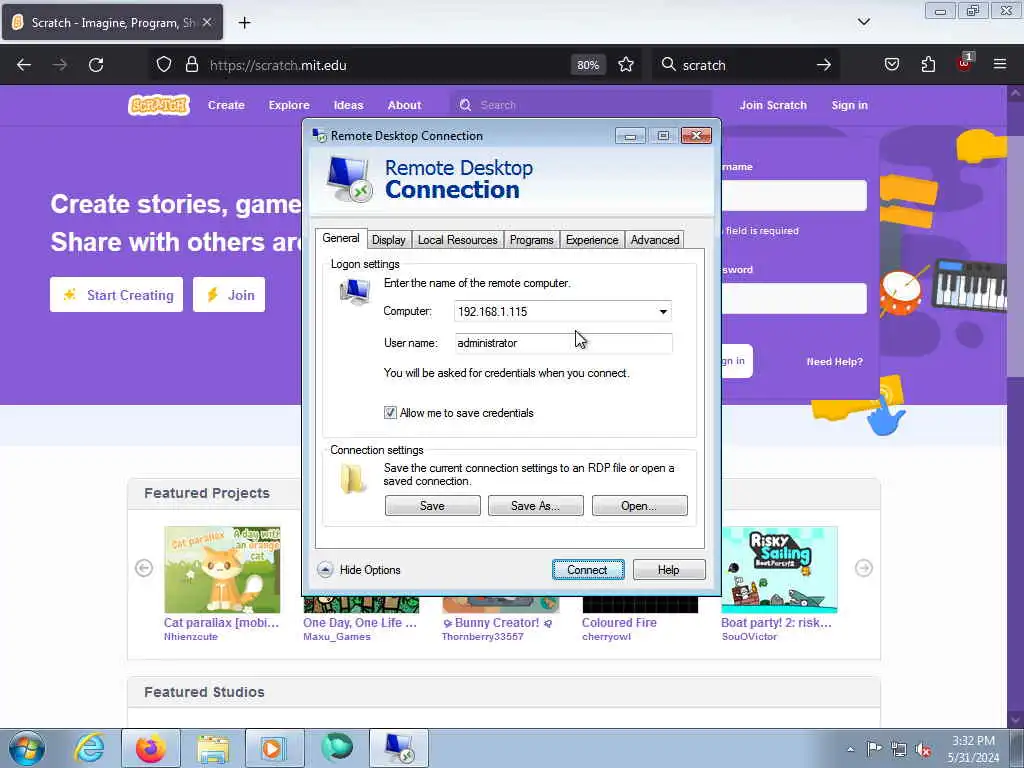The height and width of the screenshot is (768, 1024).
Task: Expand the Computer address dropdown arrow
Action: 663,312
